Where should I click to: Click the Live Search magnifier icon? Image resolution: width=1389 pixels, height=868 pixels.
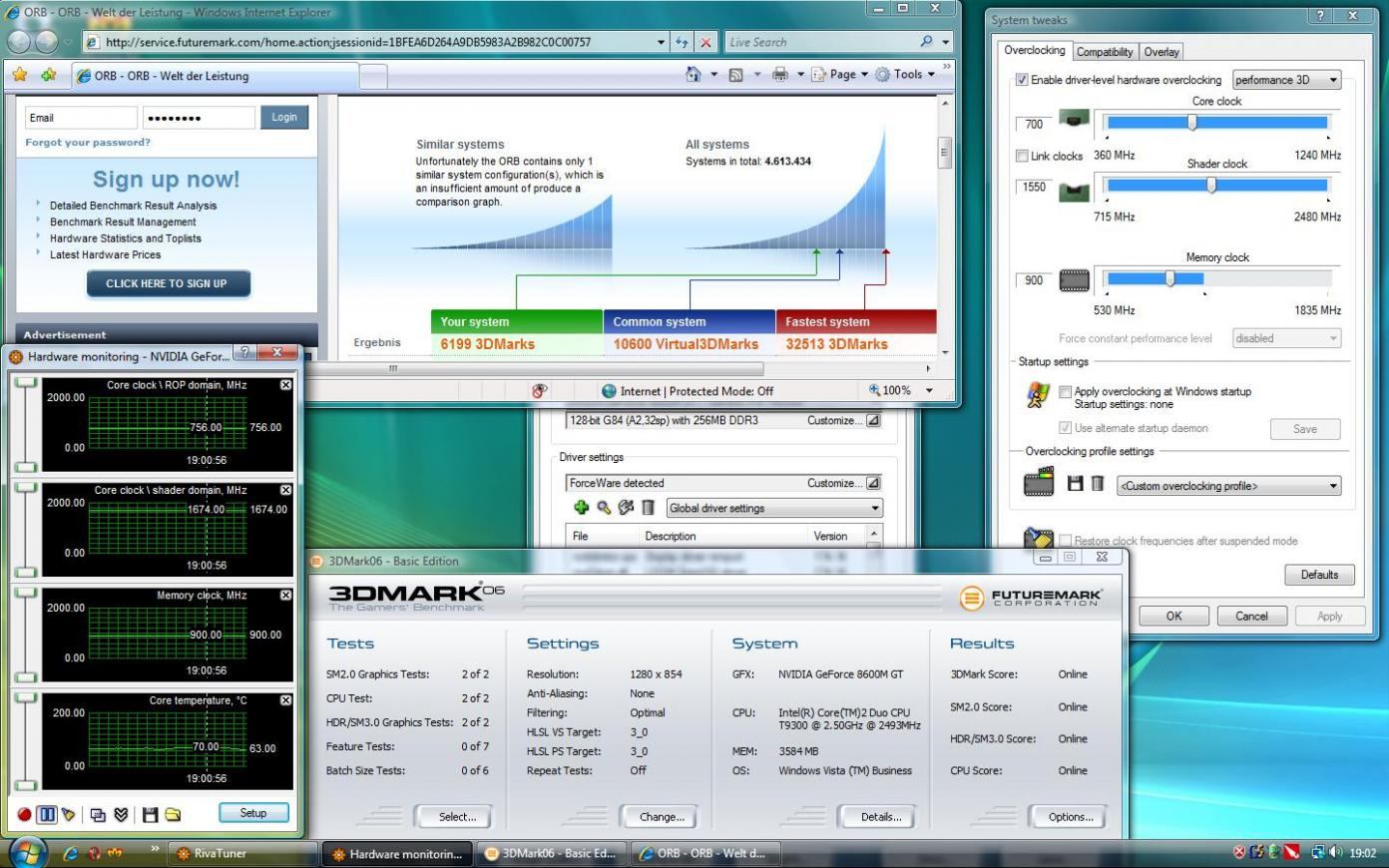pos(926,42)
